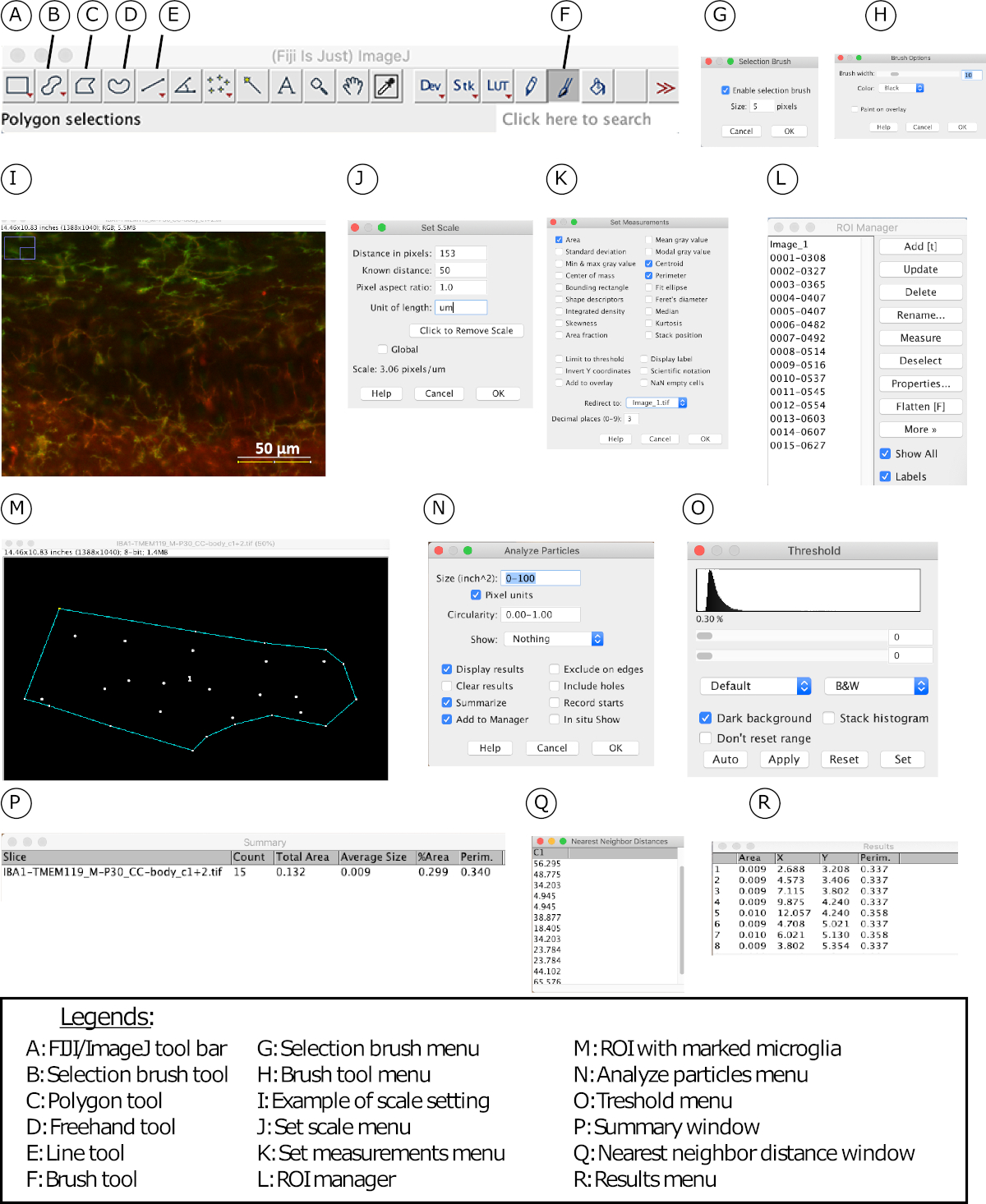Select the Paintbrush tool

[x=564, y=85]
